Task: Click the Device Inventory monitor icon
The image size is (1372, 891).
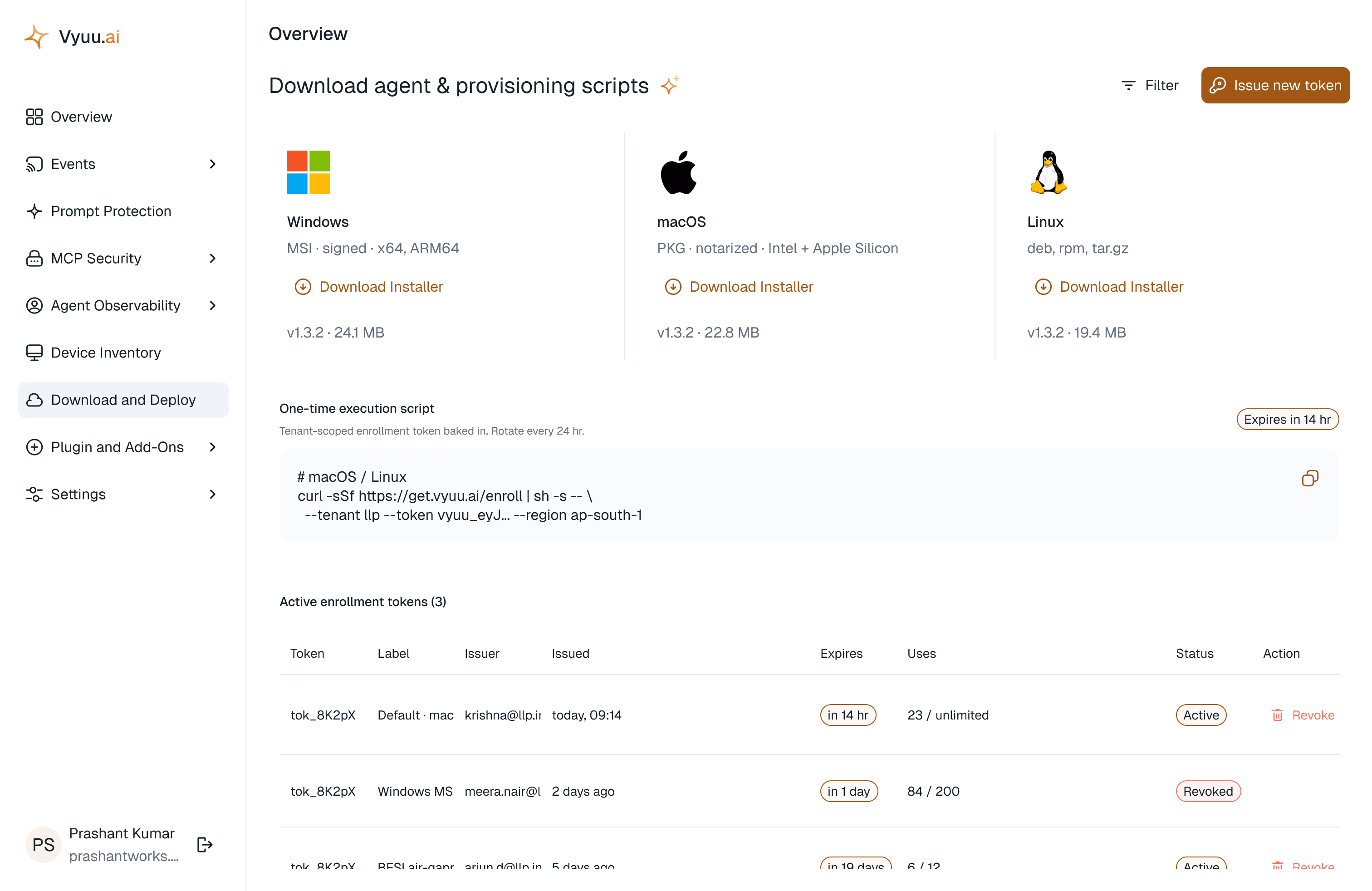Action: (34, 352)
